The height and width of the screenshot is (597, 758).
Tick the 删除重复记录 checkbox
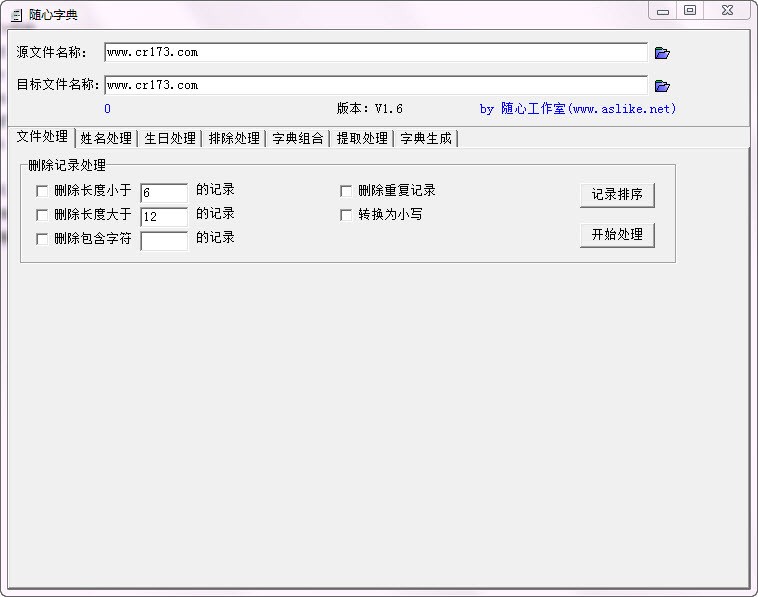(346, 191)
